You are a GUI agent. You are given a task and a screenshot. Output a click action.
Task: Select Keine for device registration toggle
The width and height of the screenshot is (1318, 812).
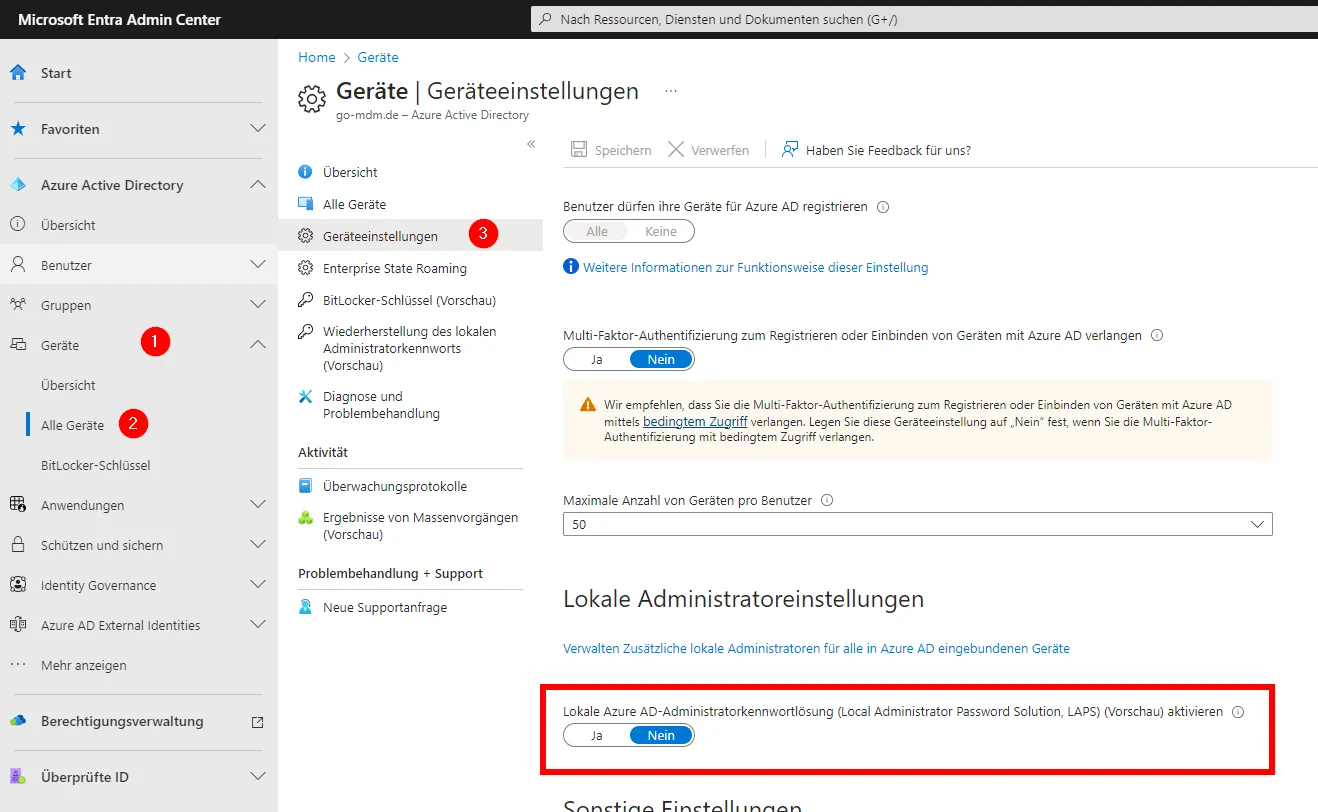click(x=661, y=231)
